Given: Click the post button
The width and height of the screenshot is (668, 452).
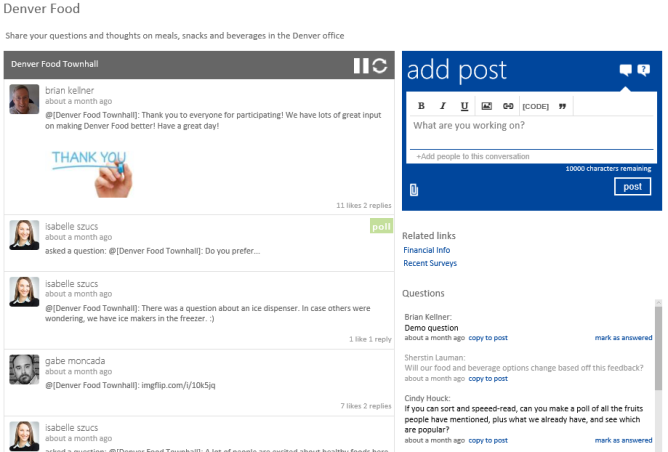Looking at the screenshot, I should coord(631,187).
